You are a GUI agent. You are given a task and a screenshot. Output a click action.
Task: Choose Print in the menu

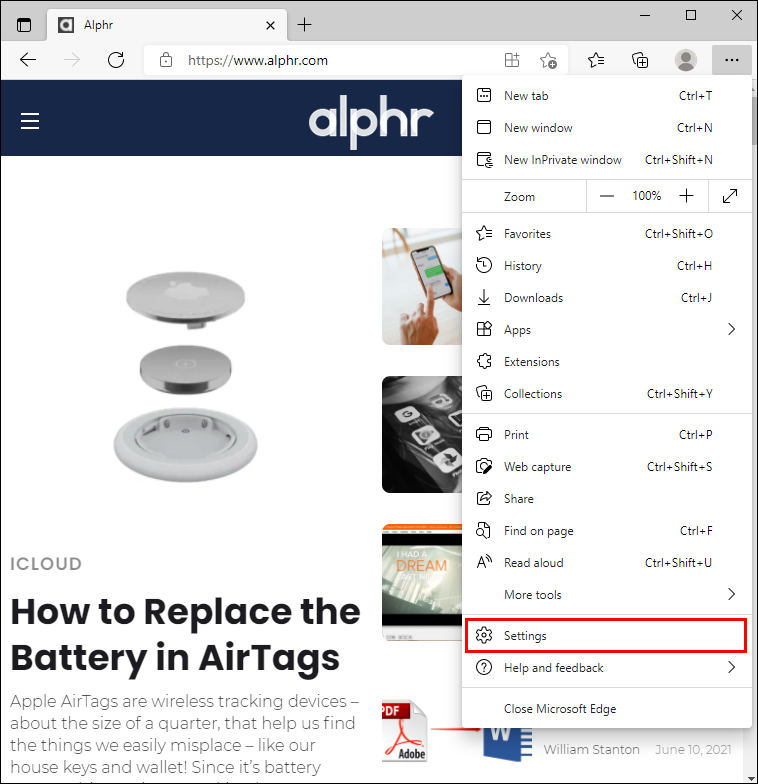[x=606, y=434]
